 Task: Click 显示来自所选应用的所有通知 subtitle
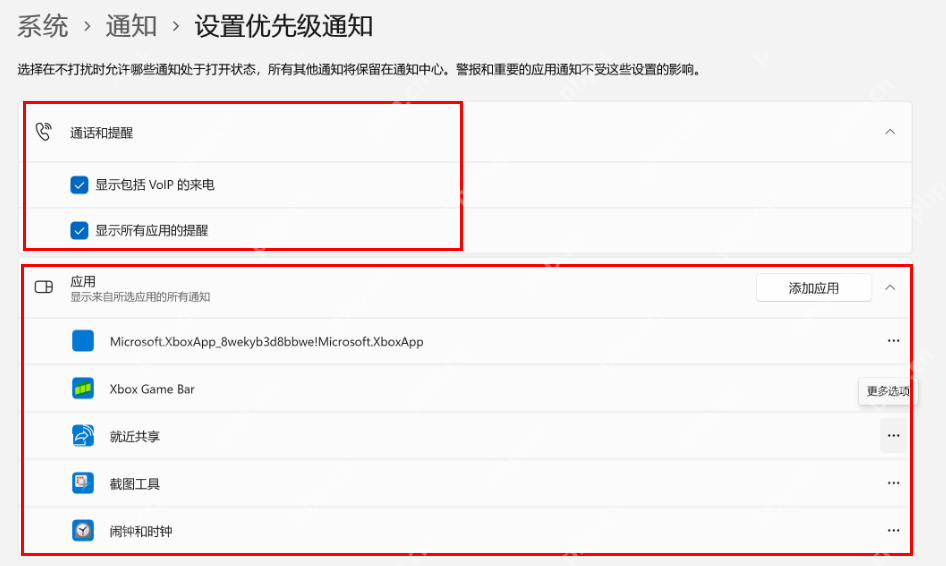(140, 297)
